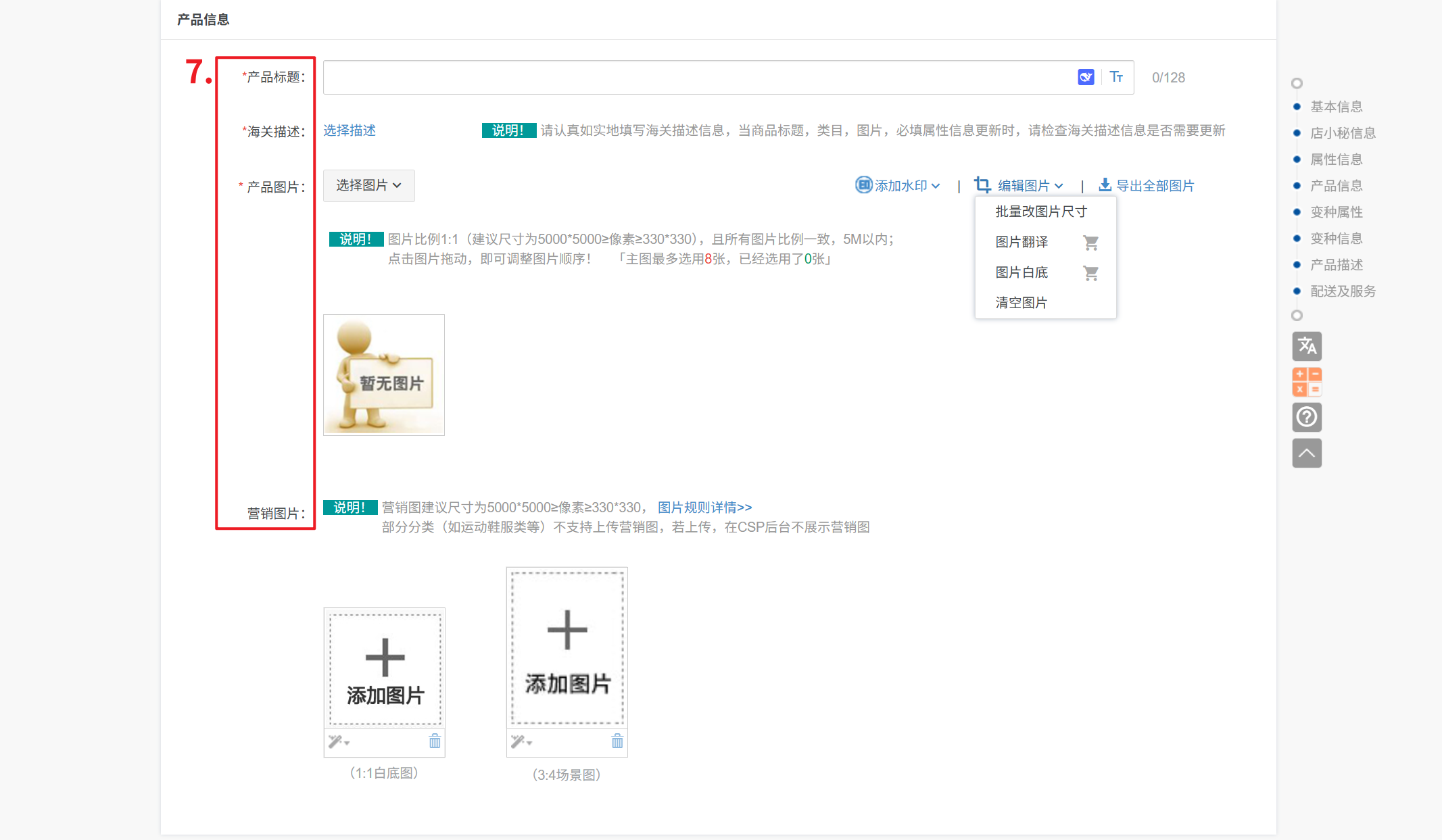The image size is (1442, 840).
Task: Select 图片翻译 menu option
Action: 1022,242
